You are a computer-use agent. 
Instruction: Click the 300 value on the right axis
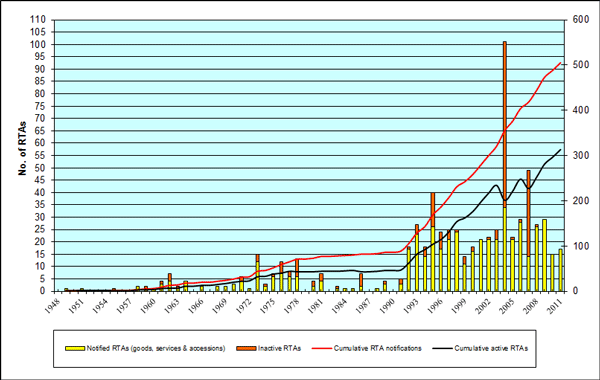point(580,155)
